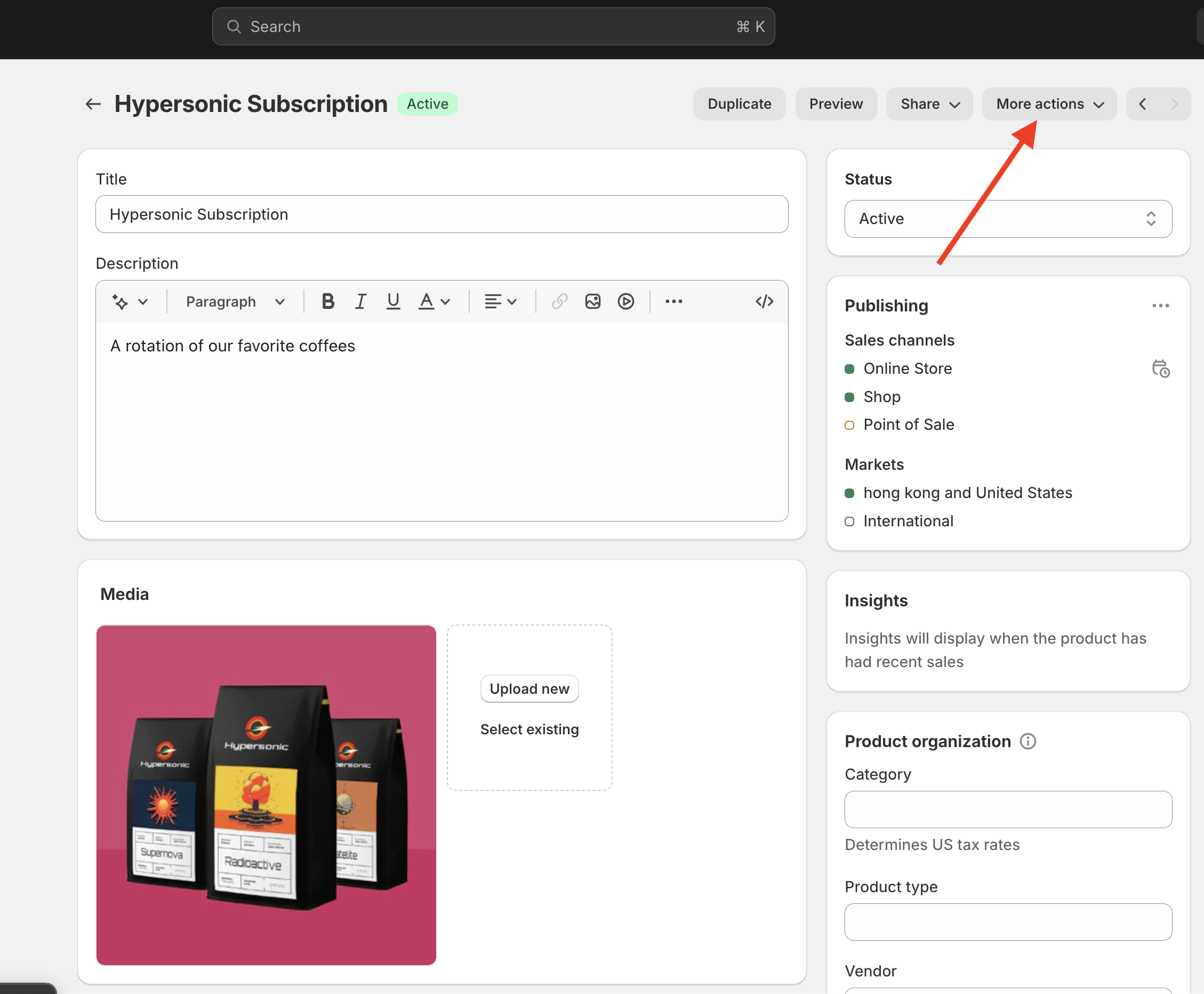Open the More actions dropdown
Screen dimensions: 1204x994
point(1049,103)
